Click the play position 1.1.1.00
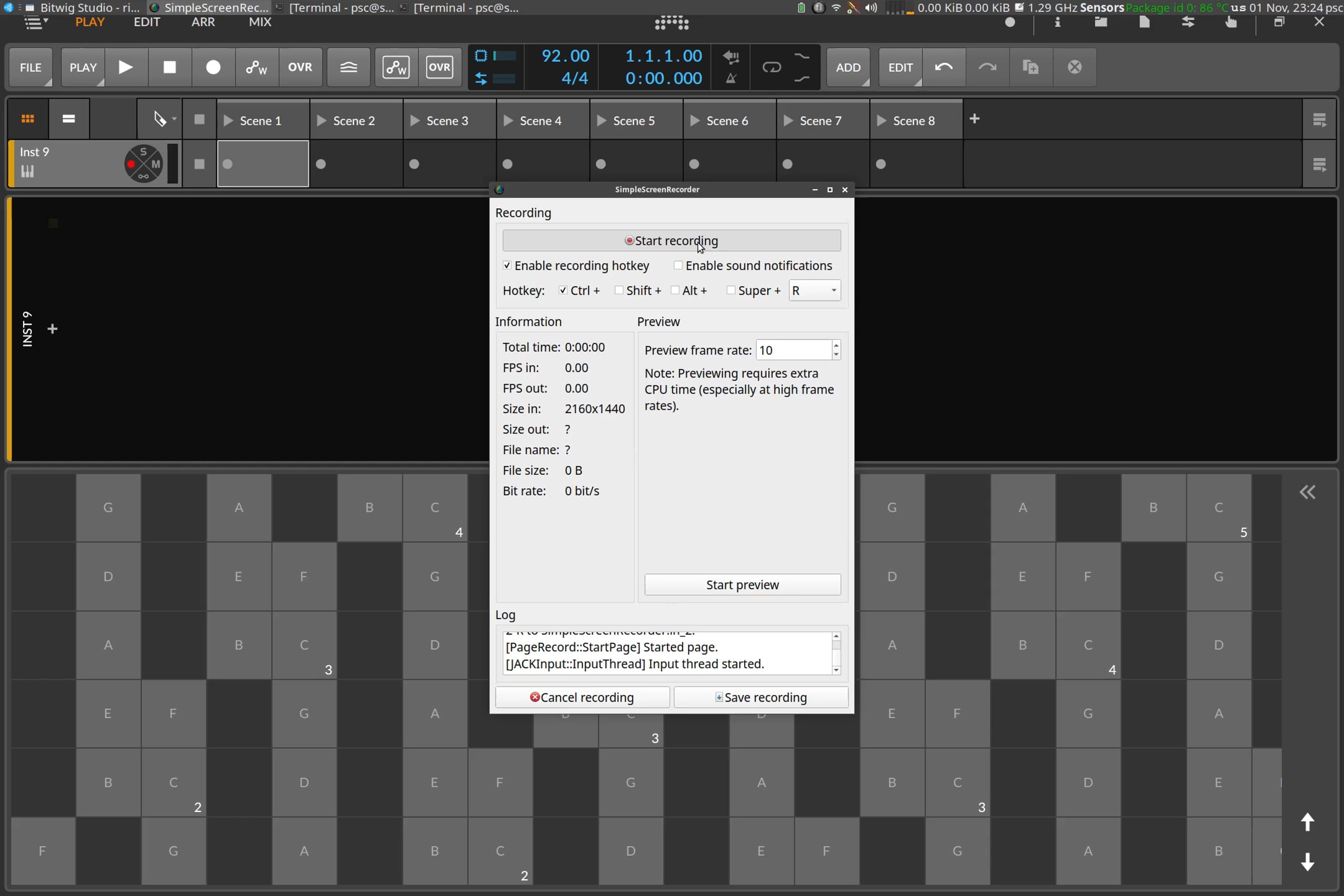This screenshot has width=1344, height=896. point(664,56)
